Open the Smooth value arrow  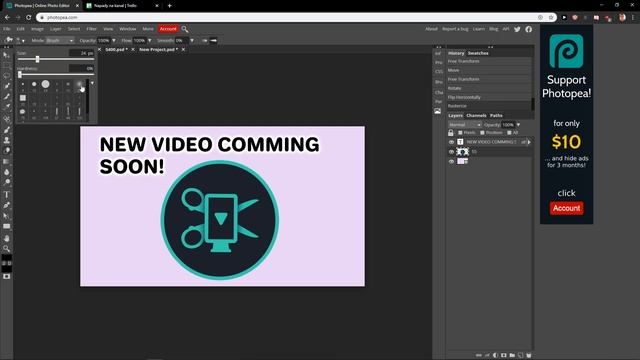(192, 40)
